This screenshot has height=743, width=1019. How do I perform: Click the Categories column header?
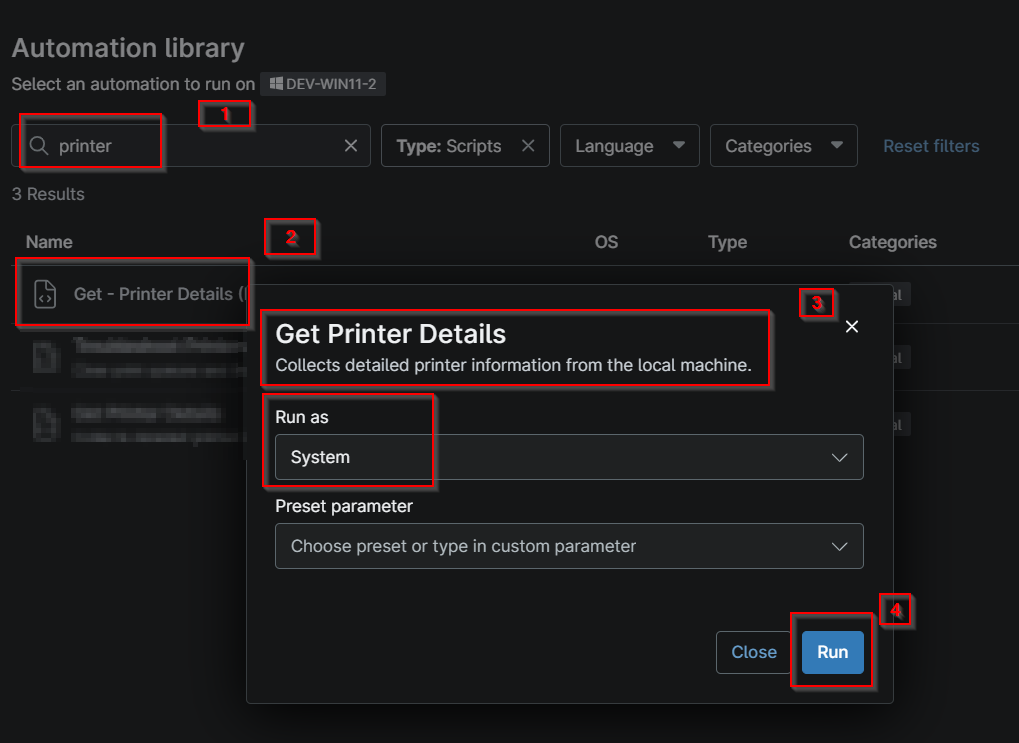click(x=893, y=242)
